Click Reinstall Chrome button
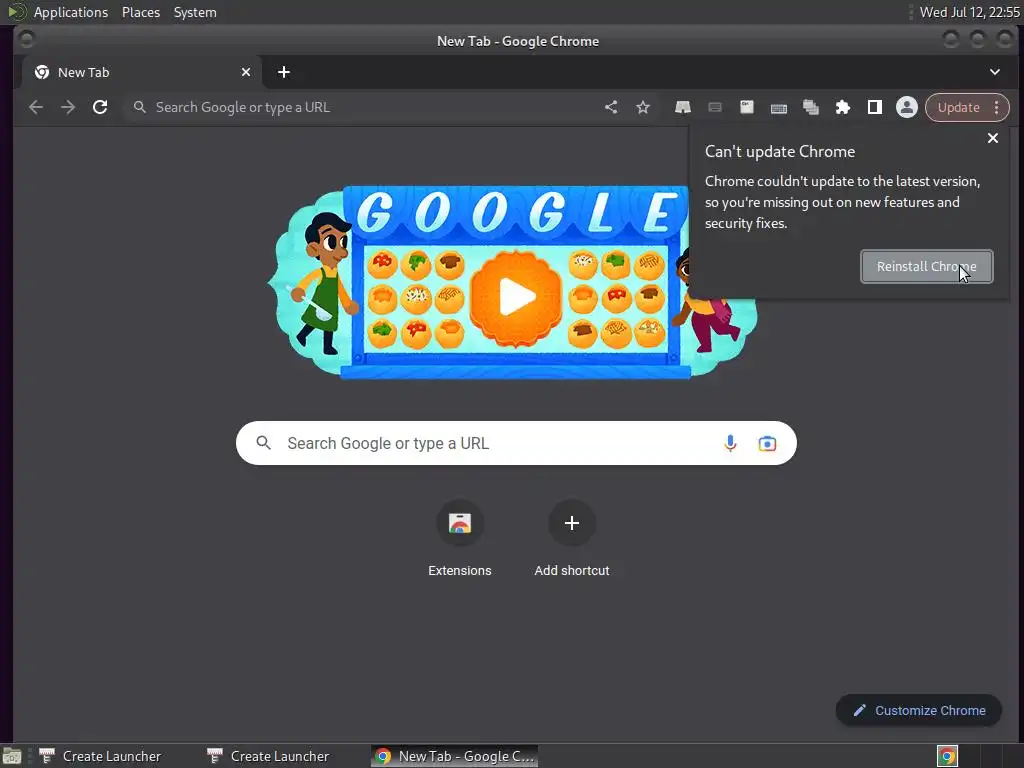 click(x=927, y=266)
